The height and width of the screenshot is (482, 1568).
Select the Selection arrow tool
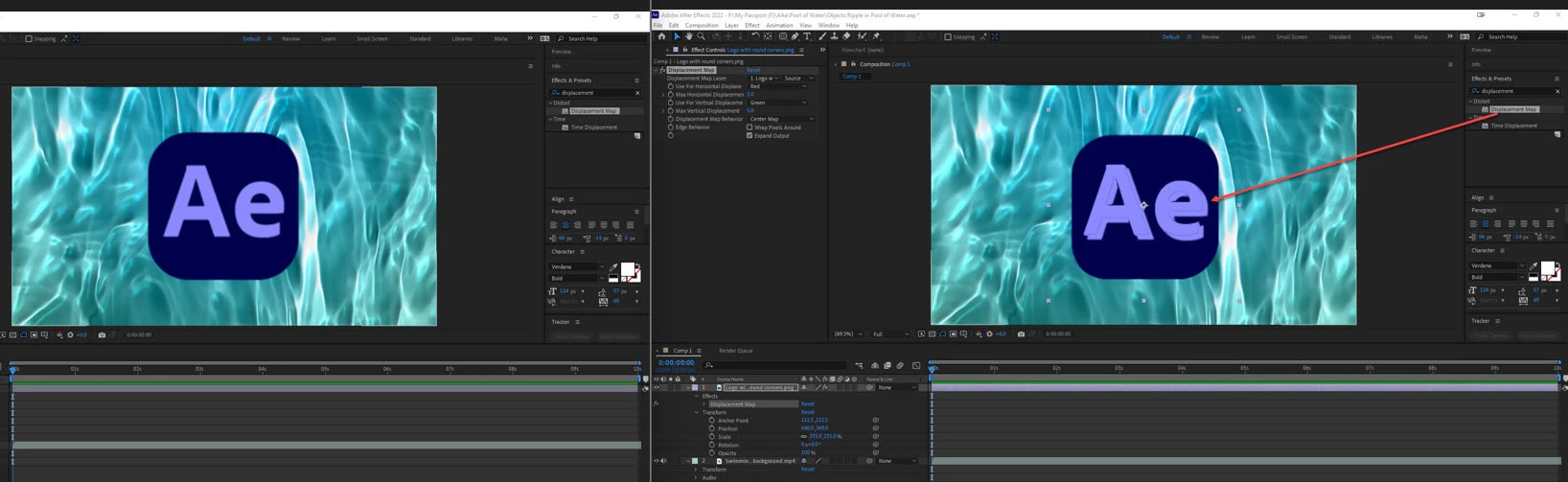click(x=677, y=36)
